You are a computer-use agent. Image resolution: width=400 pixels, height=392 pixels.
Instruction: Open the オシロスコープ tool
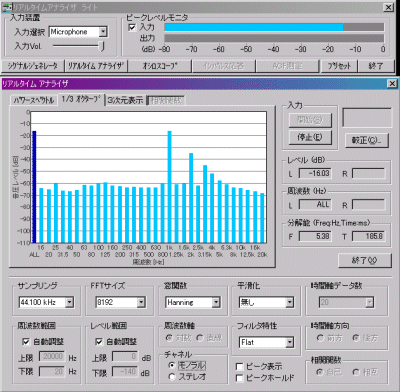[160, 66]
